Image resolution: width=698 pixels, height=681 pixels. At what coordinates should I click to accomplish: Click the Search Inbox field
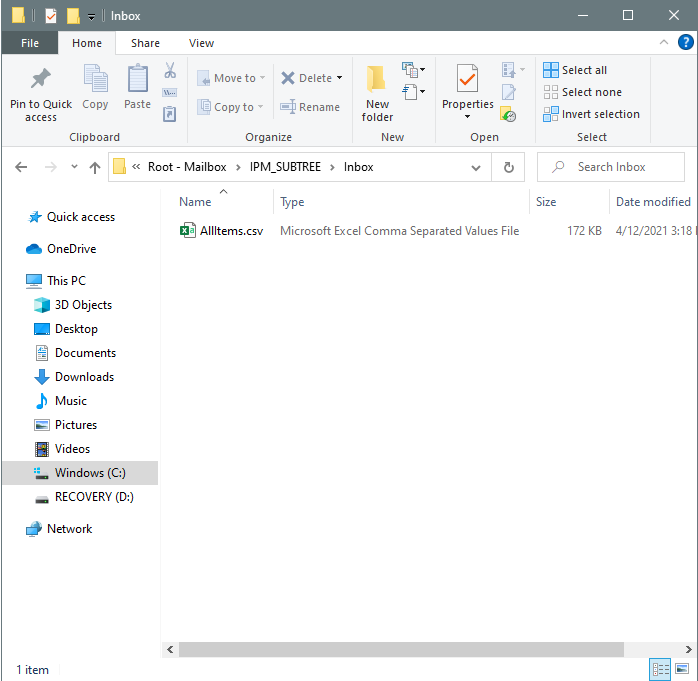(x=611, y=167)
